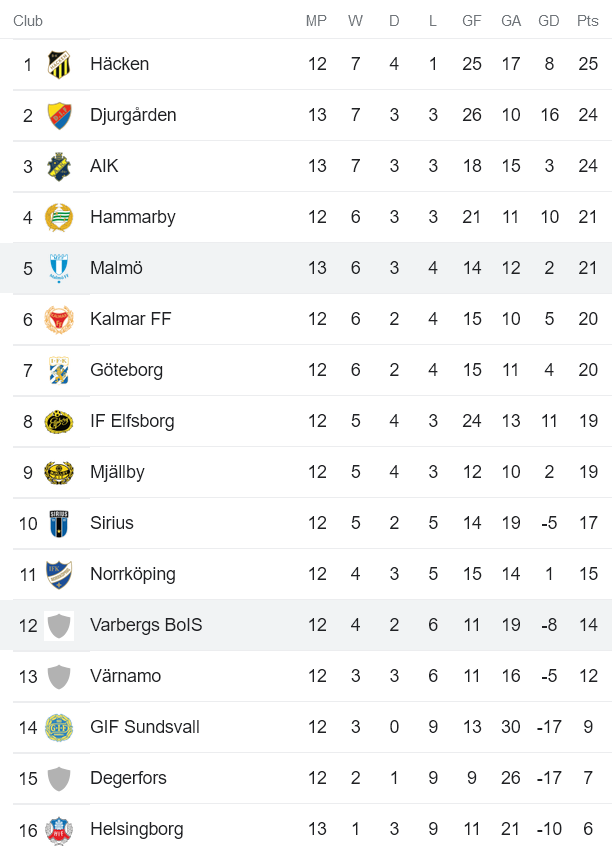This screenshot has height=858, width=612.
Task: Open the Varbergs BoIS team page
Action: pos(147,624)
